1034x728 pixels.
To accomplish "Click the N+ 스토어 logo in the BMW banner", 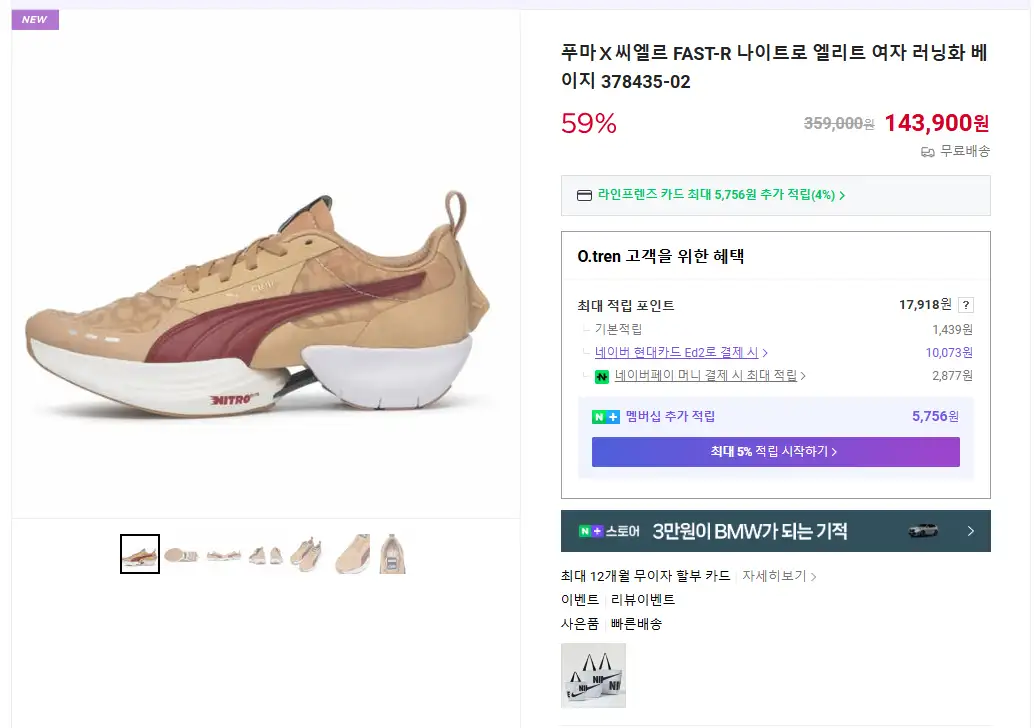I will (608, 531).
